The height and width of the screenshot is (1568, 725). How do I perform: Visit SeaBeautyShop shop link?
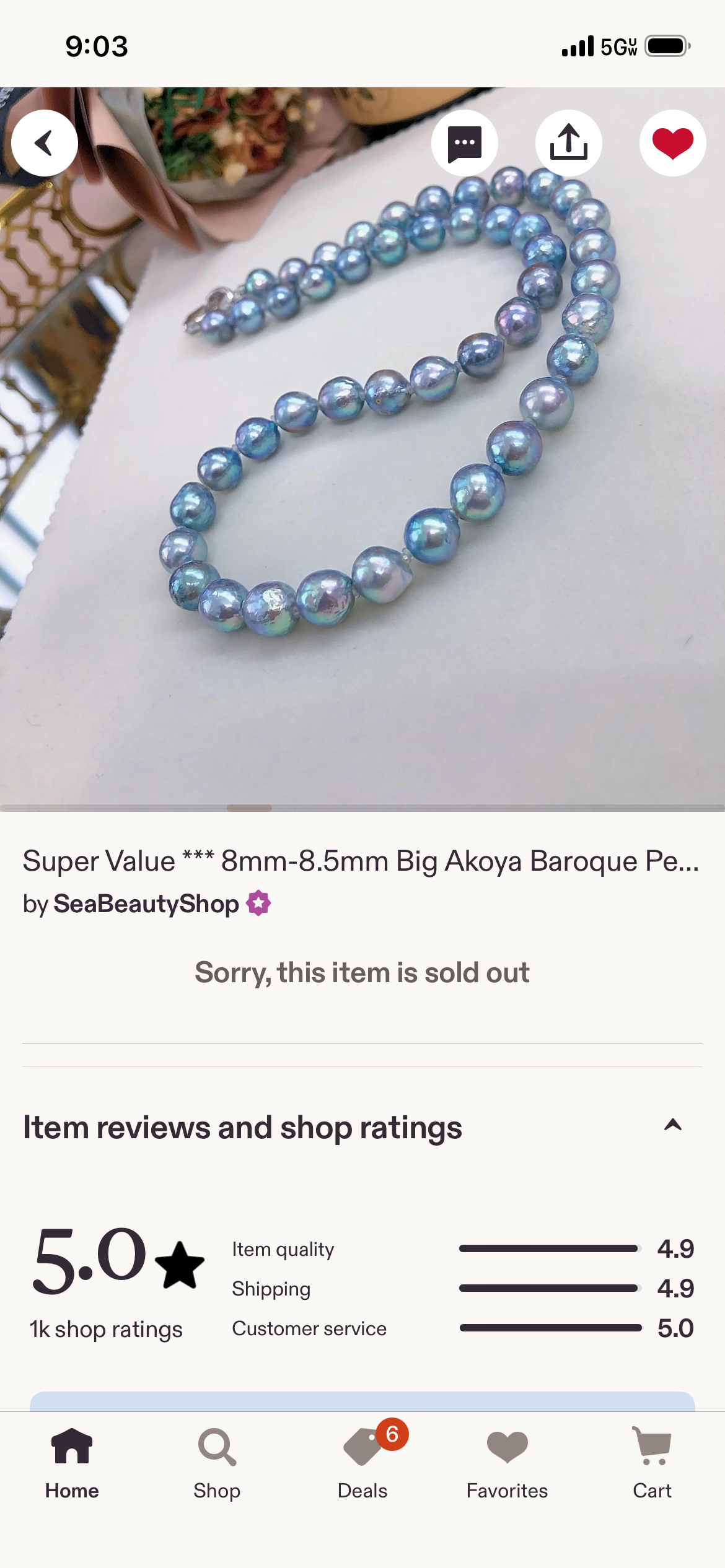click(146, 904)
